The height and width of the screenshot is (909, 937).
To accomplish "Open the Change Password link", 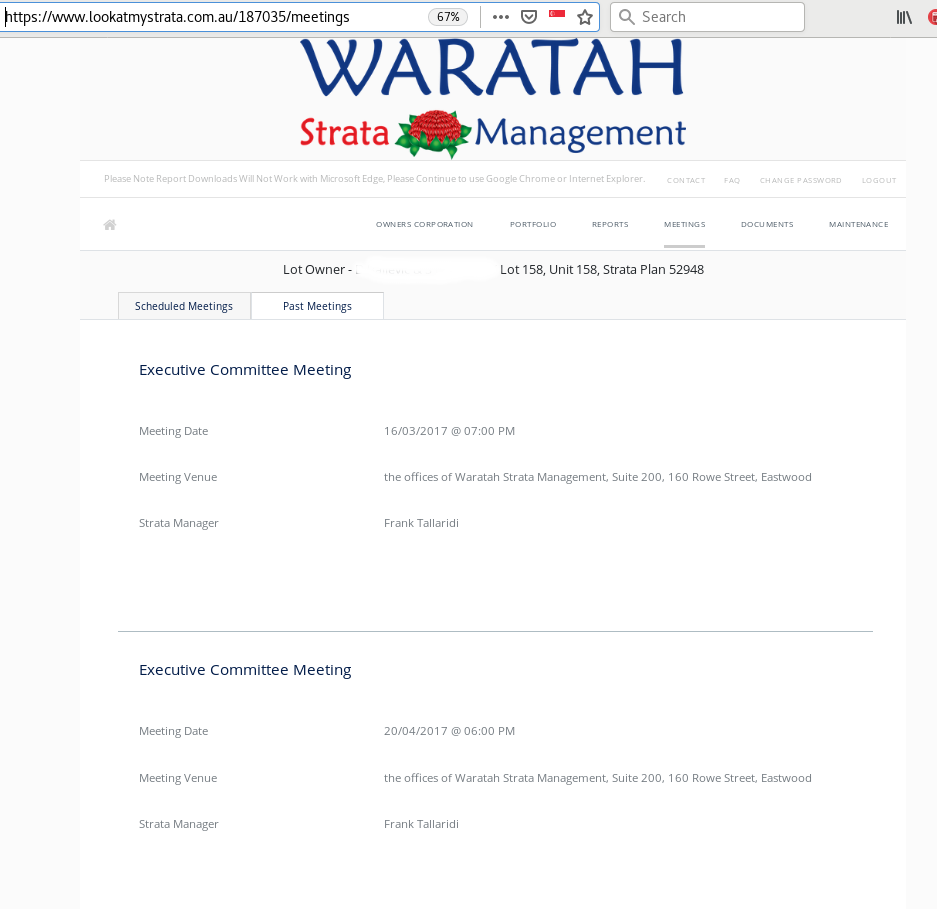I will (800, 181).
